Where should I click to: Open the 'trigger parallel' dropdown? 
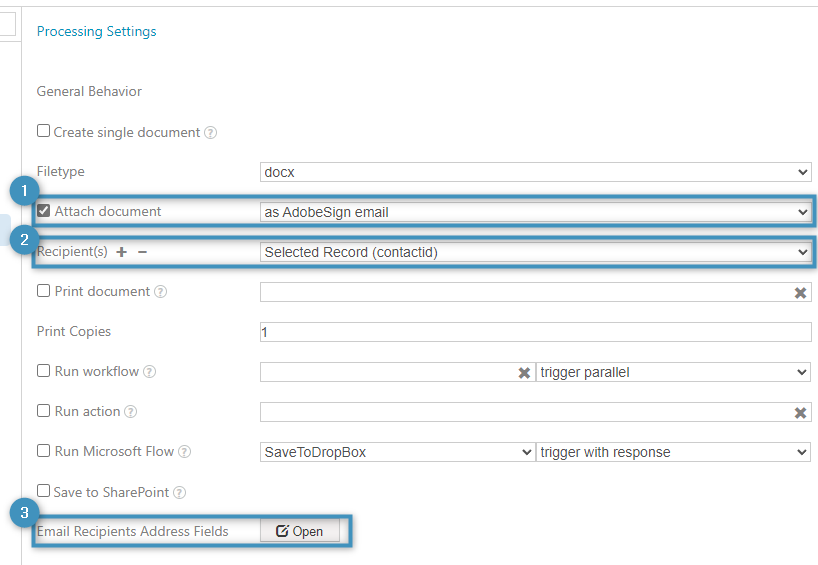(x=673, y=372)
